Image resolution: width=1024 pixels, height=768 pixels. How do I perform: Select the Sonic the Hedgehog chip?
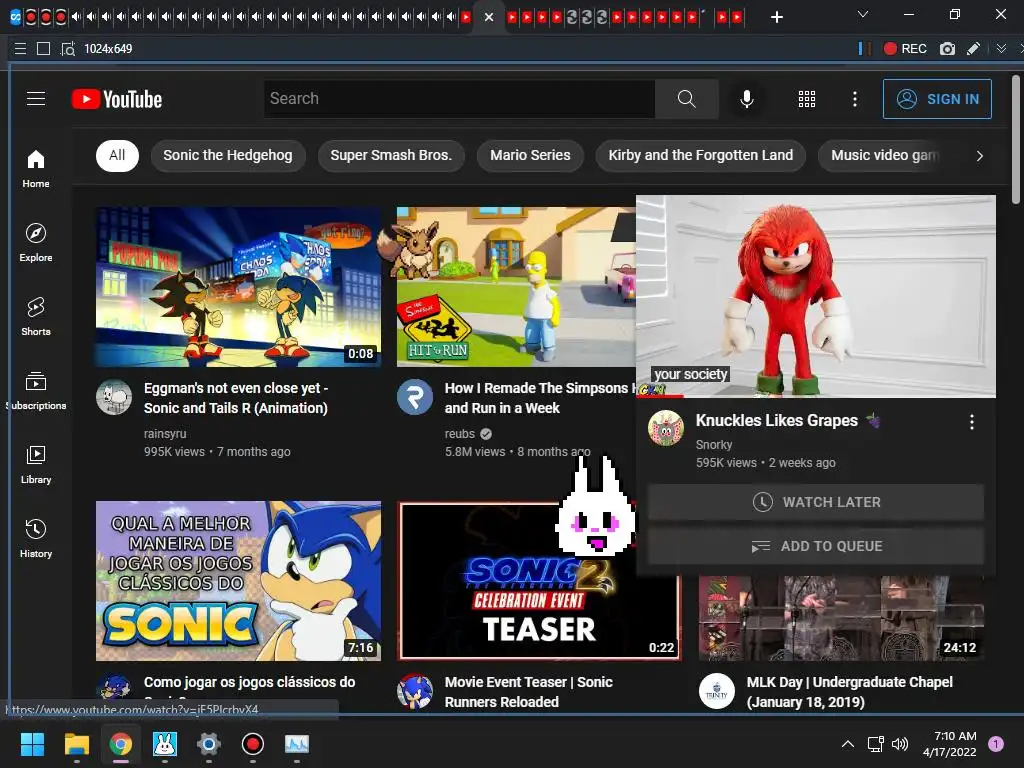point(228,155)
